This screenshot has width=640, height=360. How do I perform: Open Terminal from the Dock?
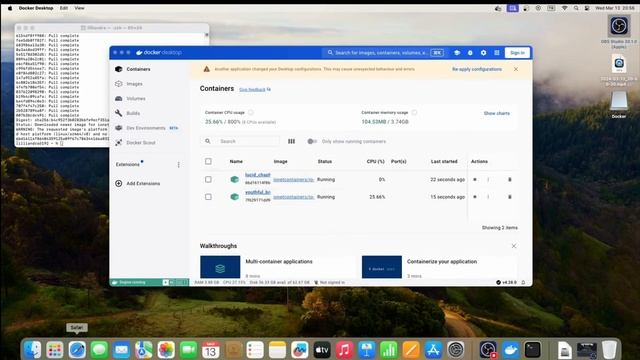[x=533, y=350]
